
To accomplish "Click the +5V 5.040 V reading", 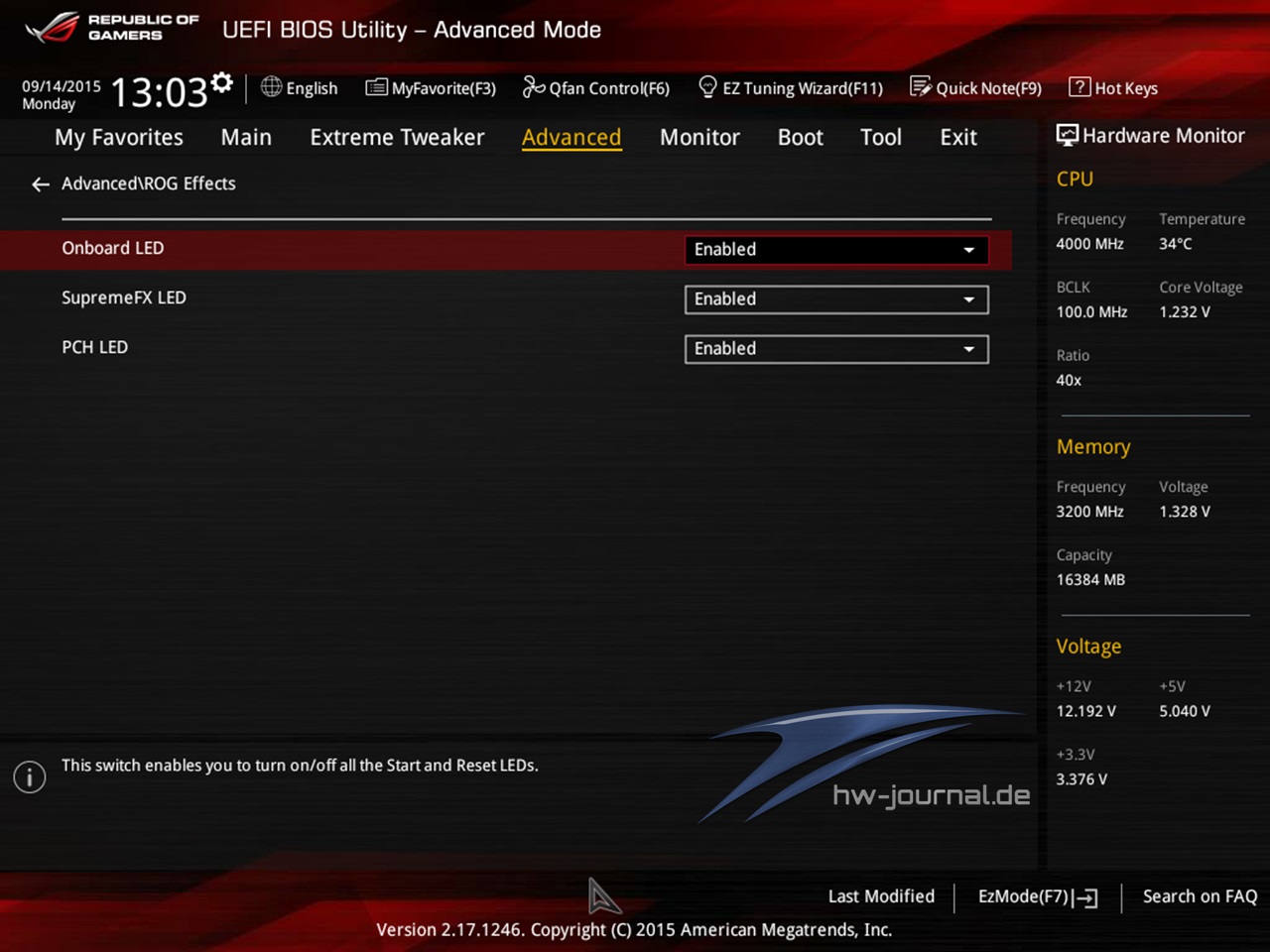I will point(1185,711).
